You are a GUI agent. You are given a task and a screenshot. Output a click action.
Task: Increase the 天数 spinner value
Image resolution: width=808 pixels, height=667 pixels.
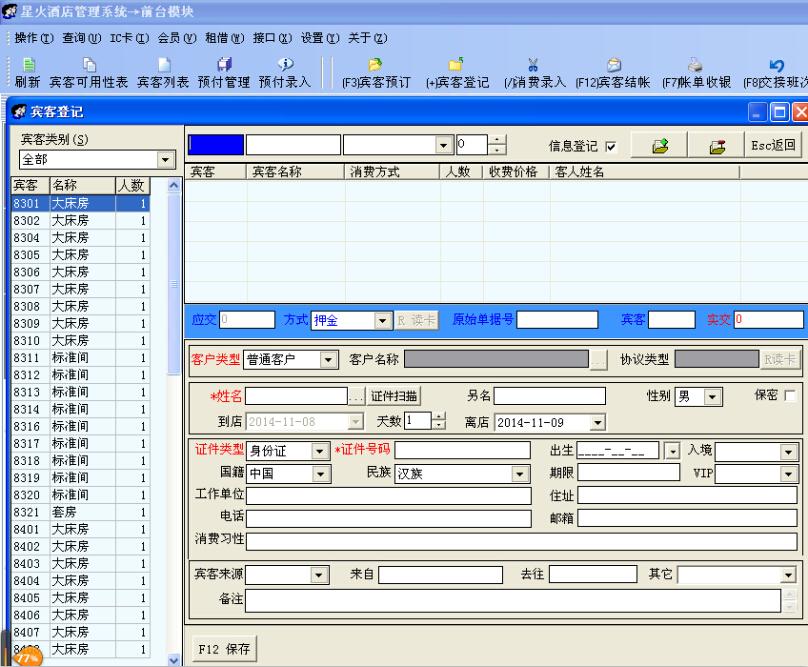(x=440, y=416)
